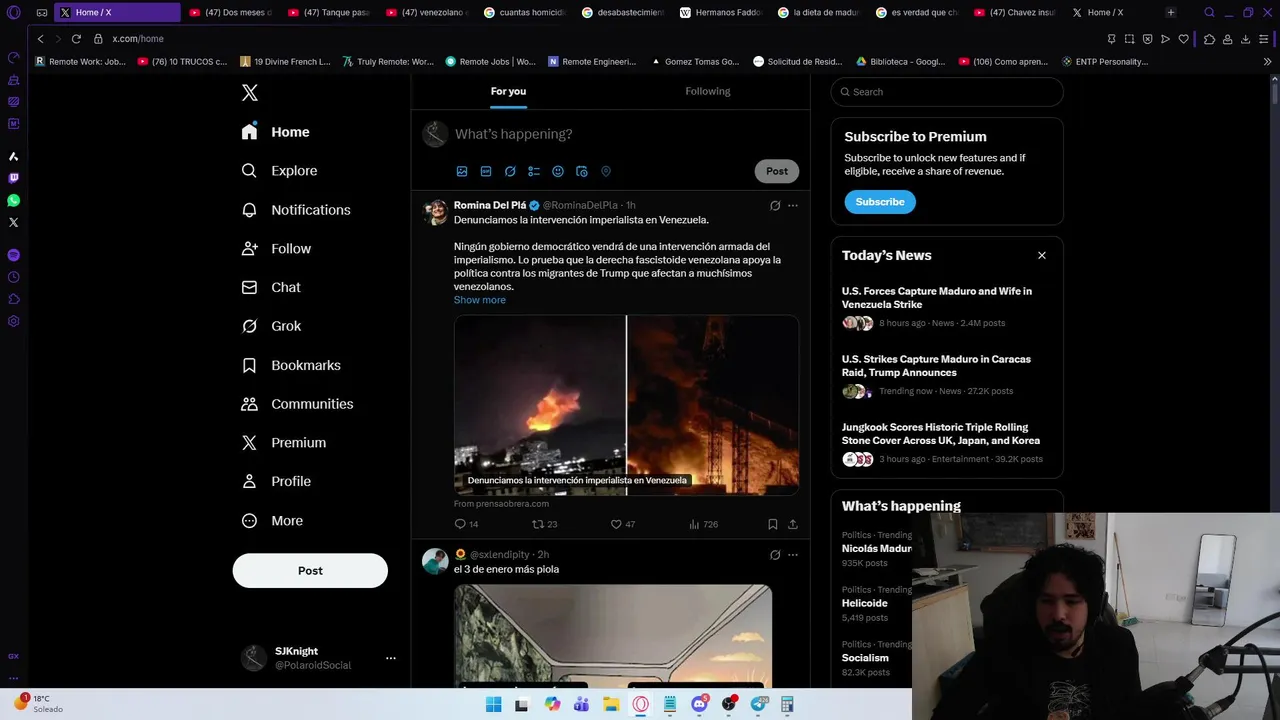Click the Search field on X
The width and height of the screenshot is (1280, 720).
pyautogui.click(x=947, y=92)
